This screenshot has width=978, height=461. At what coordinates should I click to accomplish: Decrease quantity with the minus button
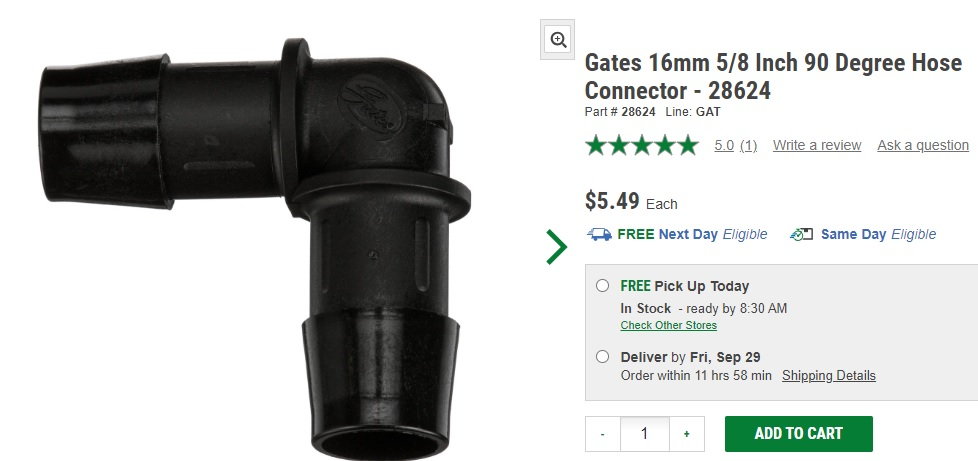pos(602,434)
